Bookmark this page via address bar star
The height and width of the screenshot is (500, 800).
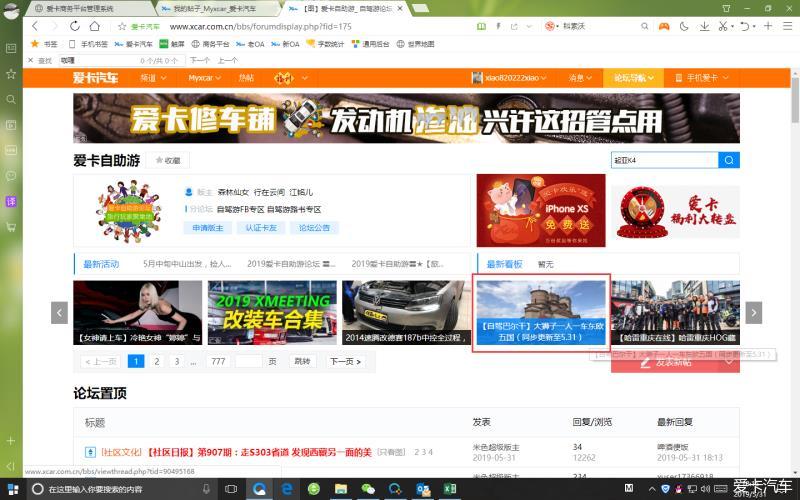122,27
